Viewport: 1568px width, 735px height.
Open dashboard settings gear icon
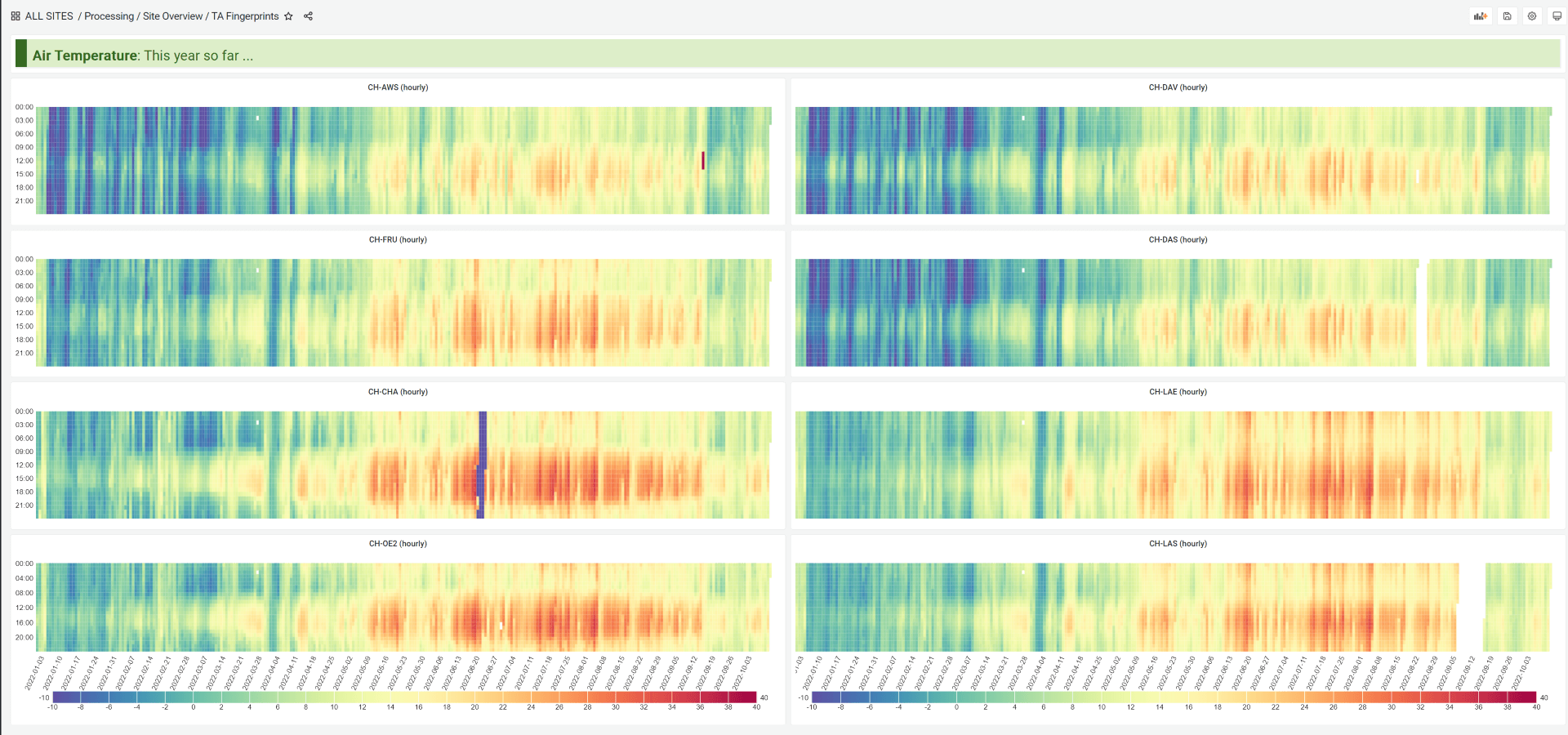click(x=1532, y=16)
